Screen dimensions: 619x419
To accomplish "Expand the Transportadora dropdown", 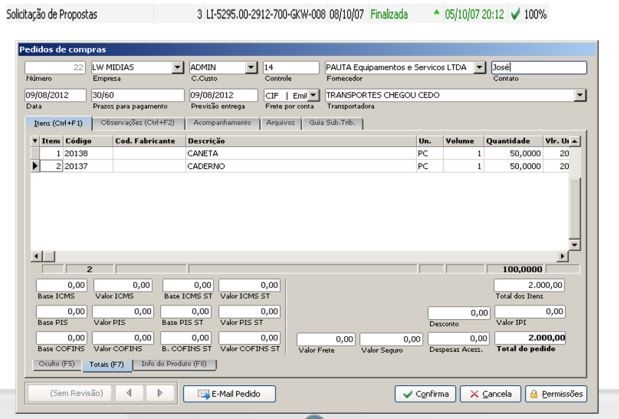I will [x=581, y=95].
